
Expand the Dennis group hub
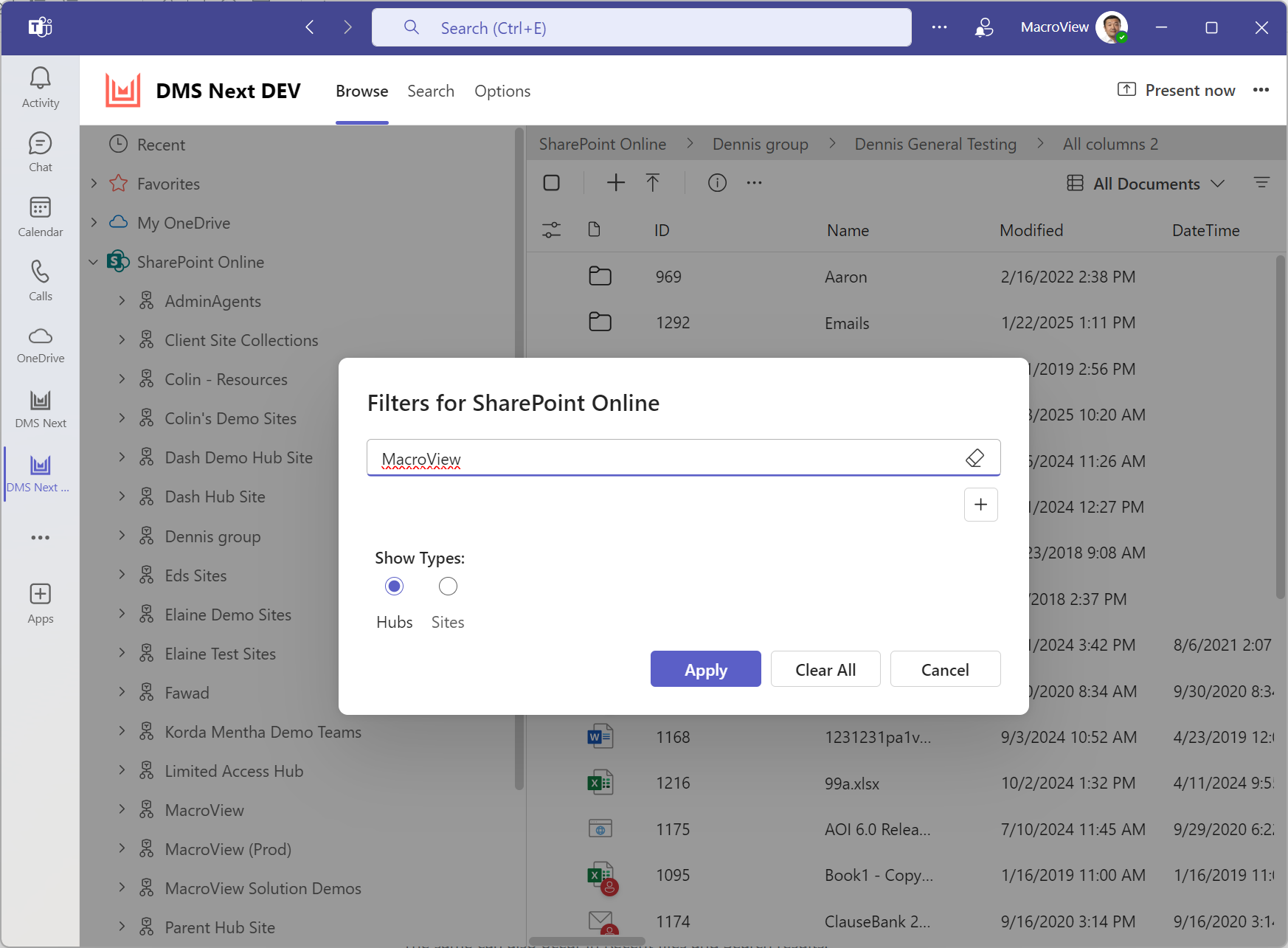coord(122,536)
